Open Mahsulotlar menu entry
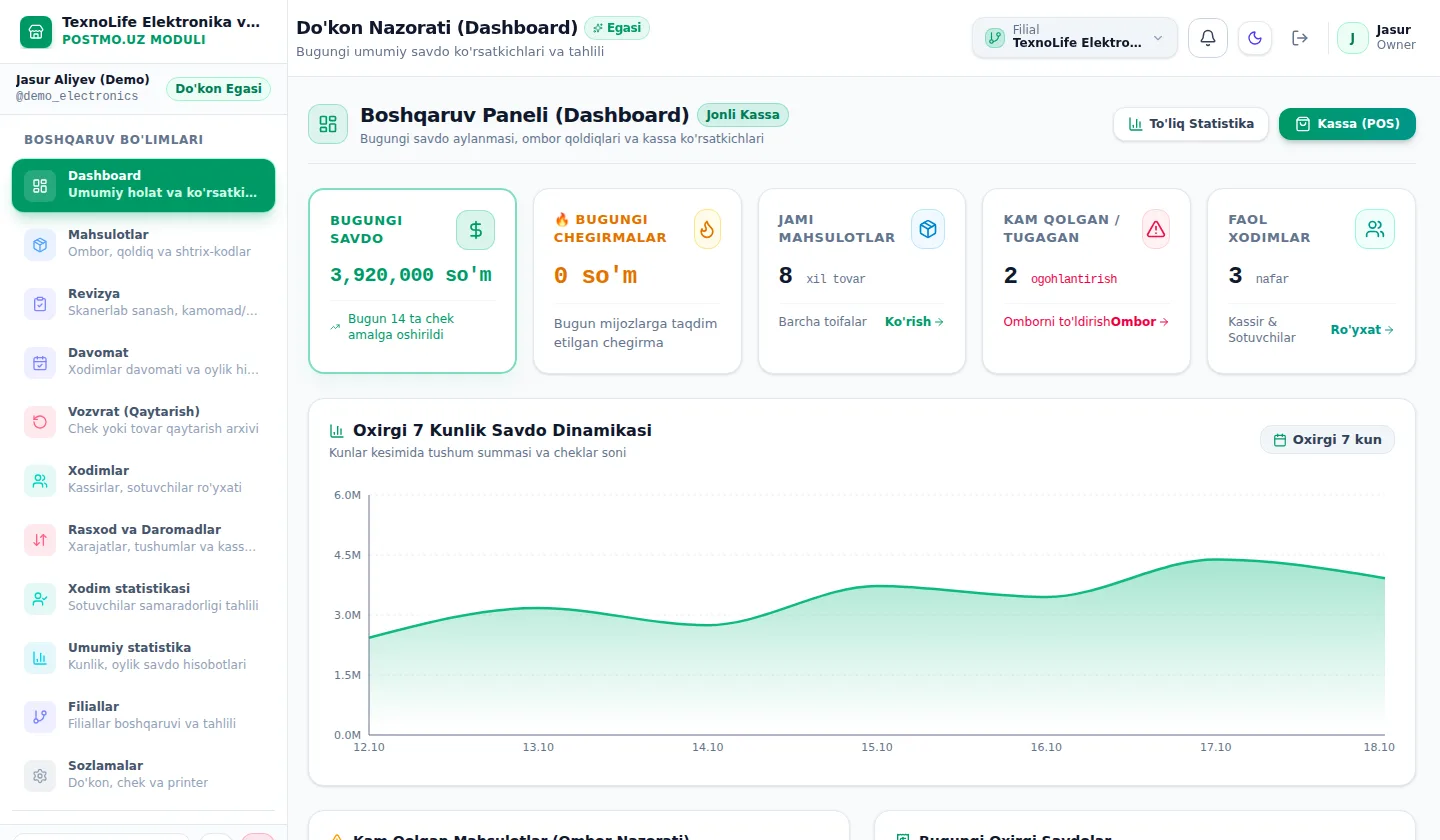The width and height of the screenshot is (1440, 840). click(x=143, y=244)
